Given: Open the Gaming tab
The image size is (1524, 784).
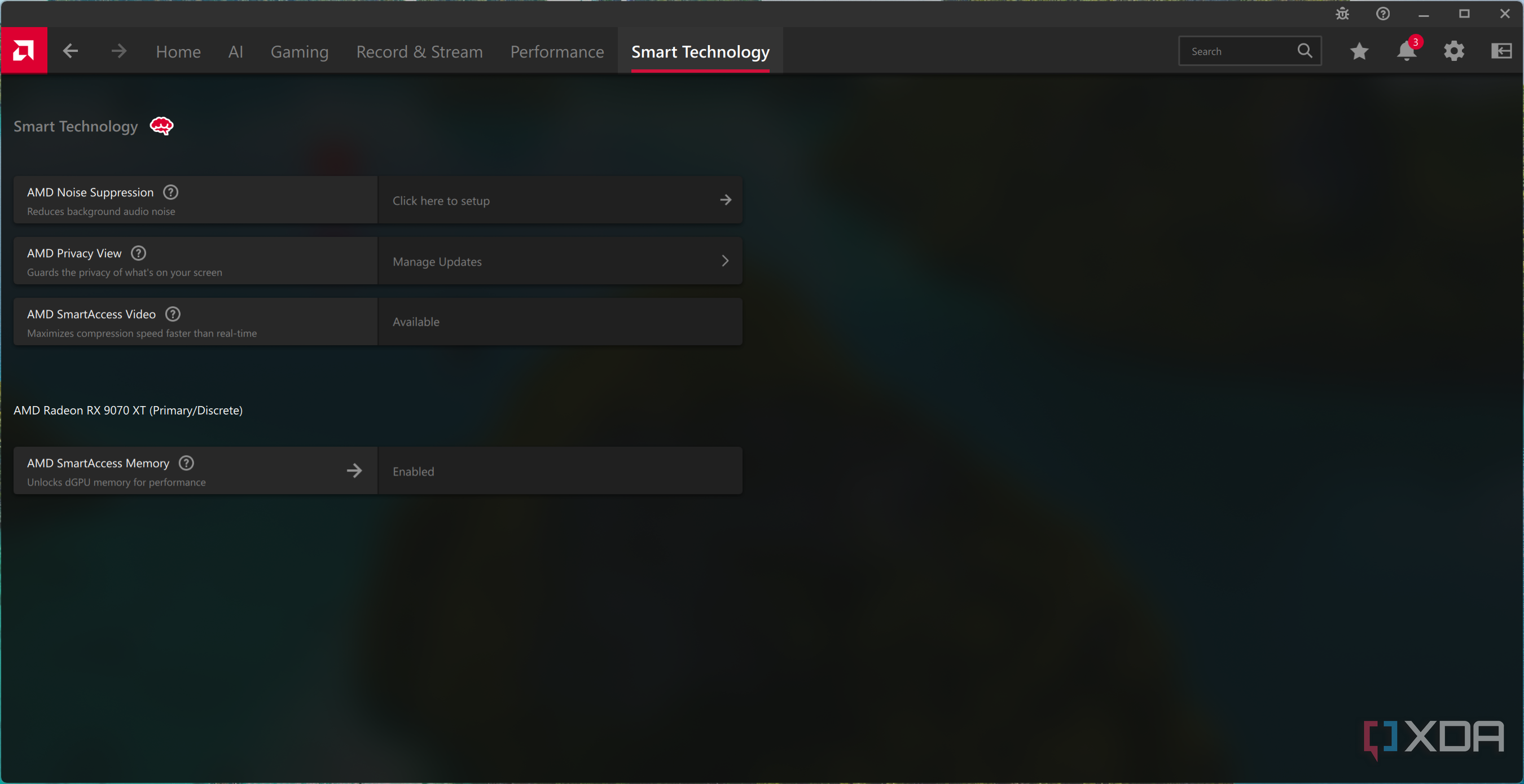Looking at the screenshot, I should [x=300, y=52].
